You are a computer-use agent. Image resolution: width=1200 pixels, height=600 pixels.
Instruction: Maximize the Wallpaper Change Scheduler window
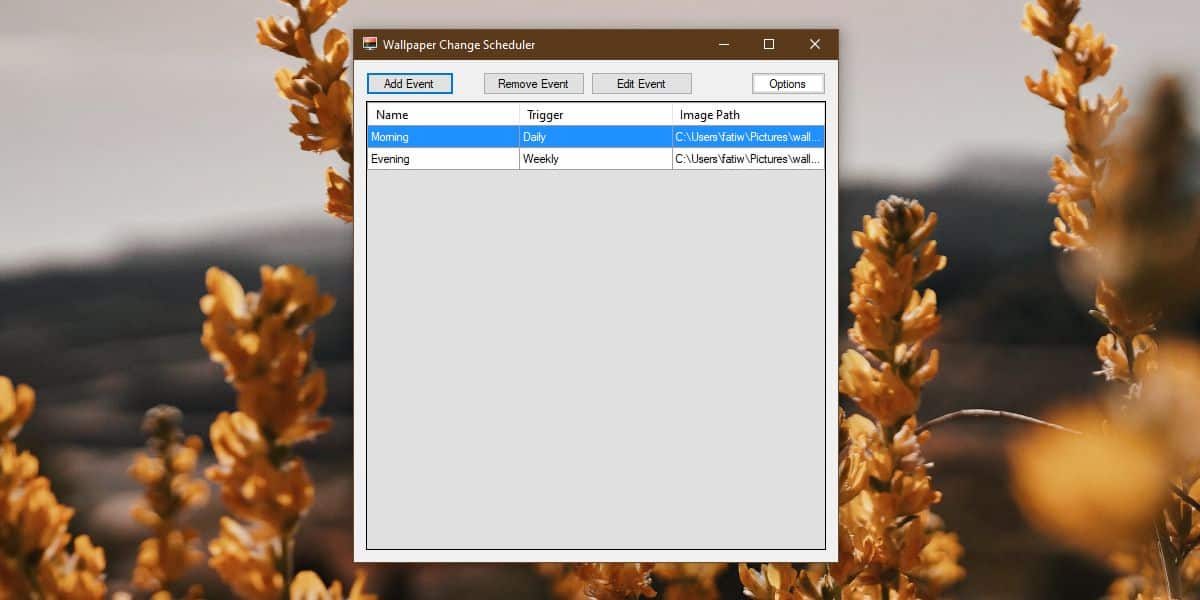pyautogui.click(x=769, y=44)
